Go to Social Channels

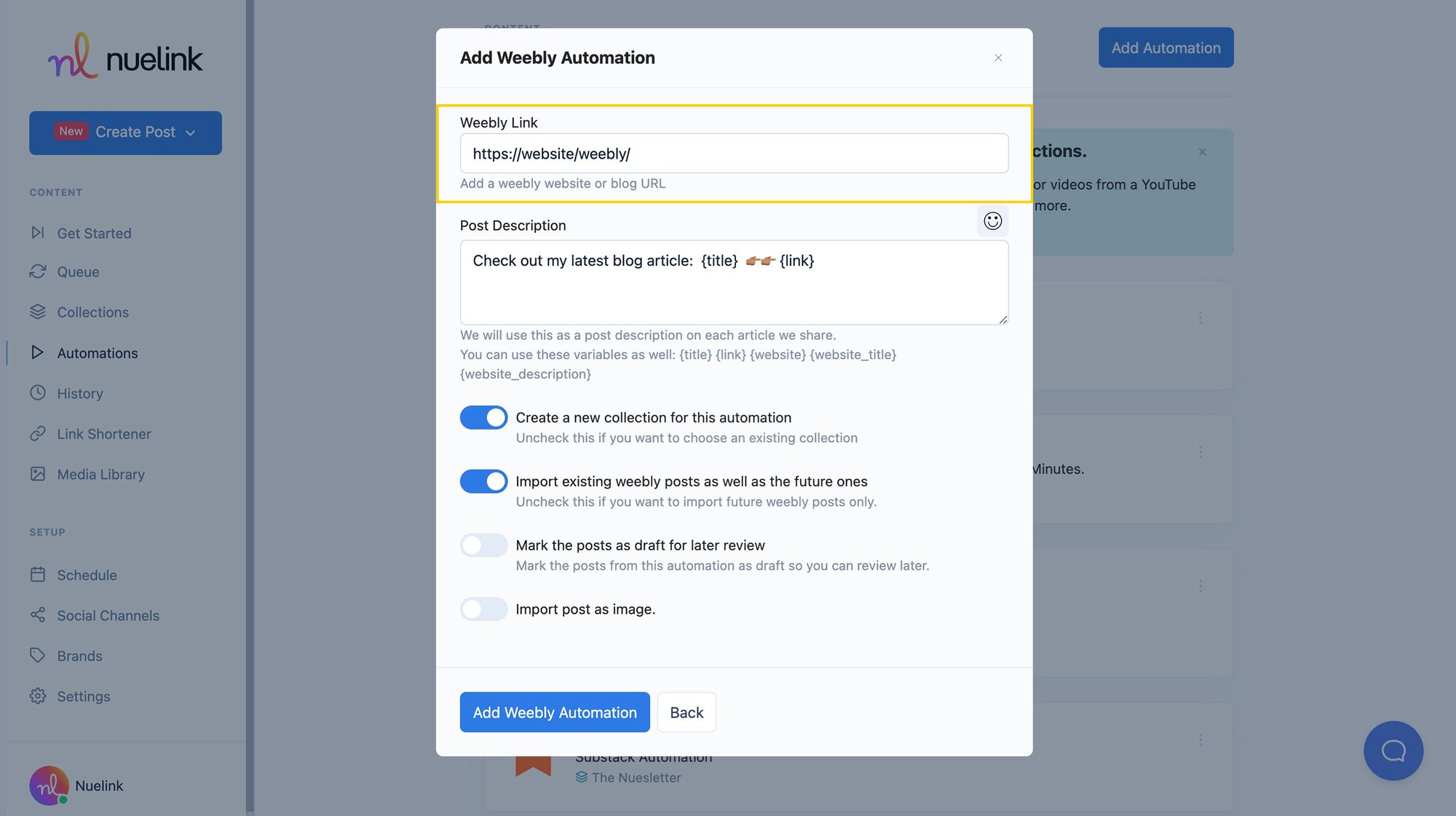108,615
